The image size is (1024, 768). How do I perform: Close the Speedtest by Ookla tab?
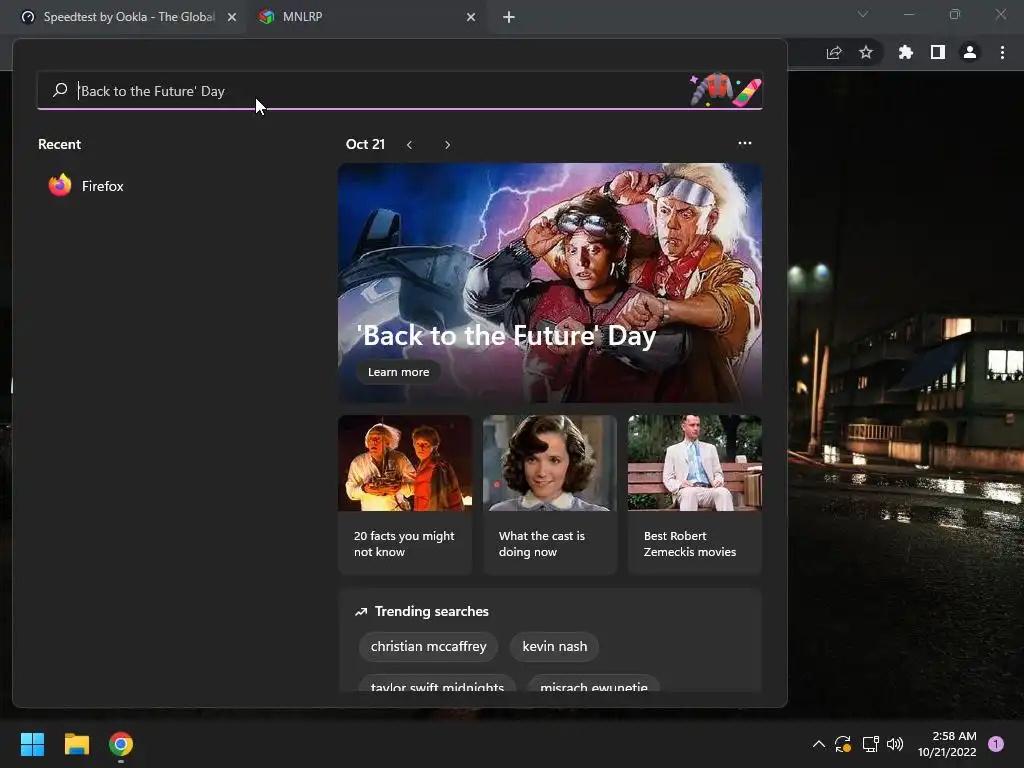tap(232, 17)
